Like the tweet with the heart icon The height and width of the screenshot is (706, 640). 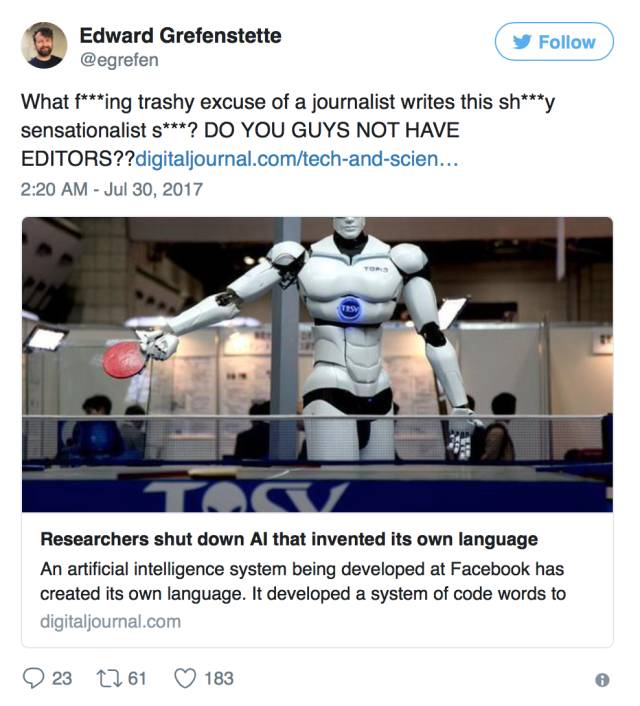(185, 679)
